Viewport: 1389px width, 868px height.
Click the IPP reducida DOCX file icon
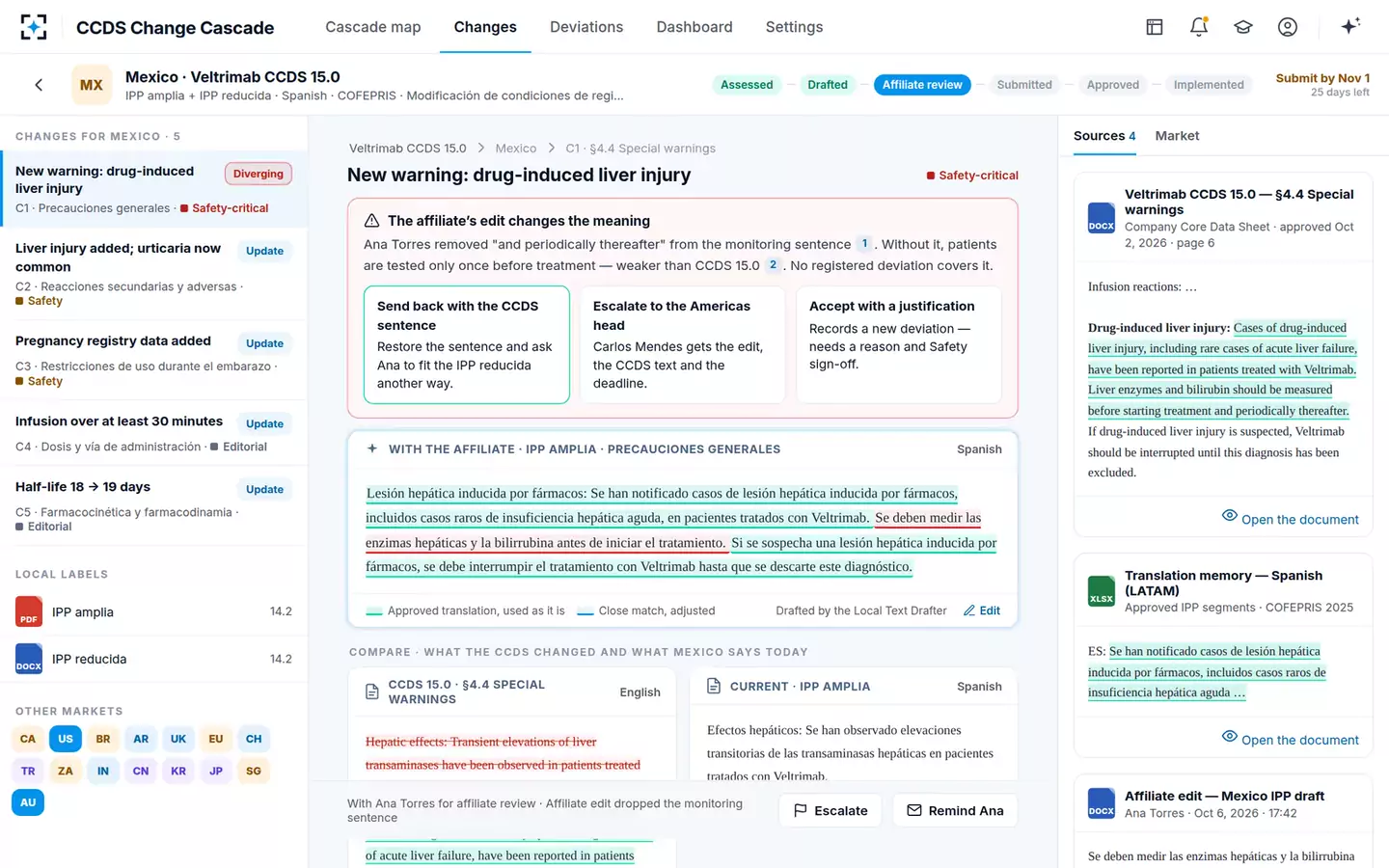point(29,659)
